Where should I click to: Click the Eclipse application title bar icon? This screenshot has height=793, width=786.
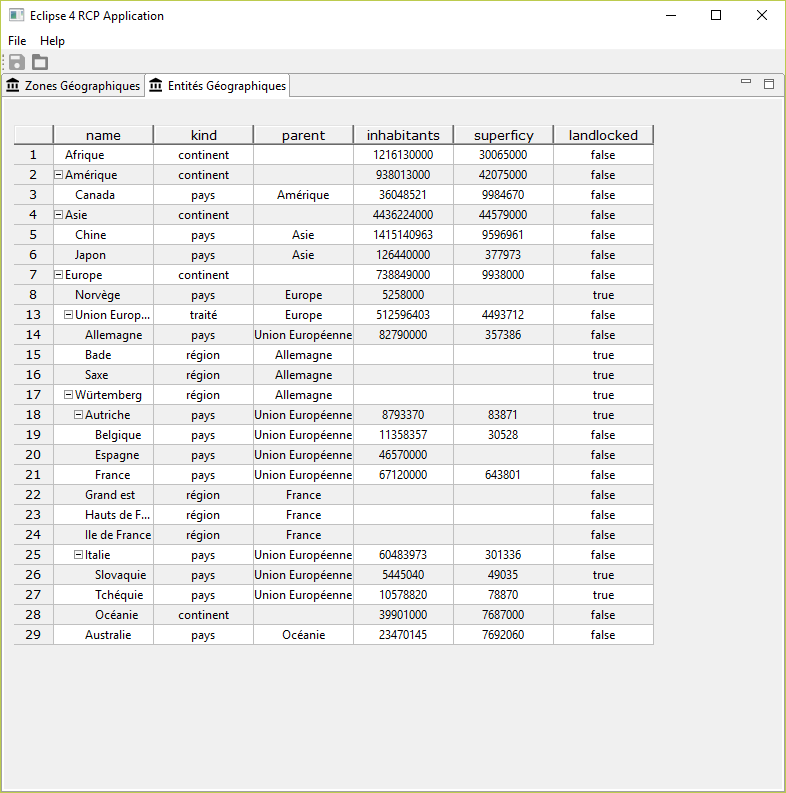point(16,15)
